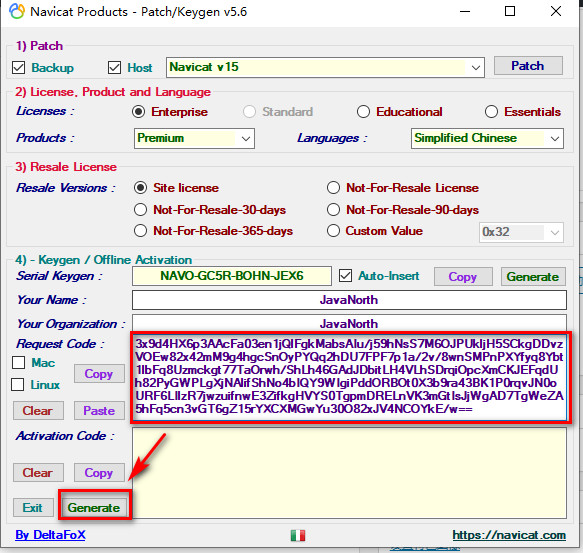The image size is (583, 553).
Task: Enable the Mac checkbox
Action: point(18,363)
